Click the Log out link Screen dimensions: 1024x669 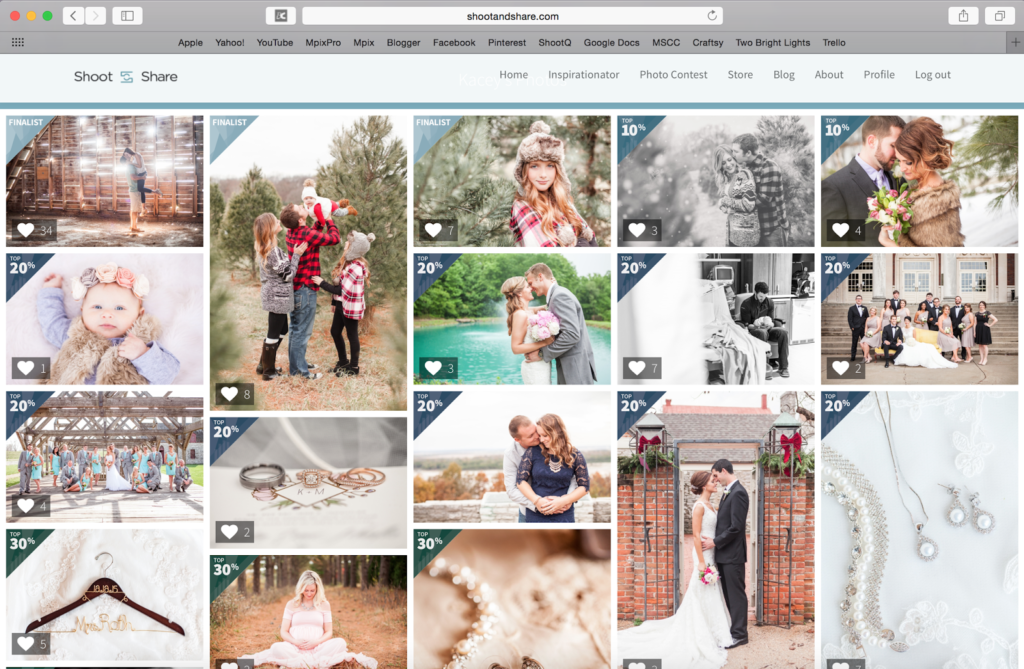click(932, 75)
